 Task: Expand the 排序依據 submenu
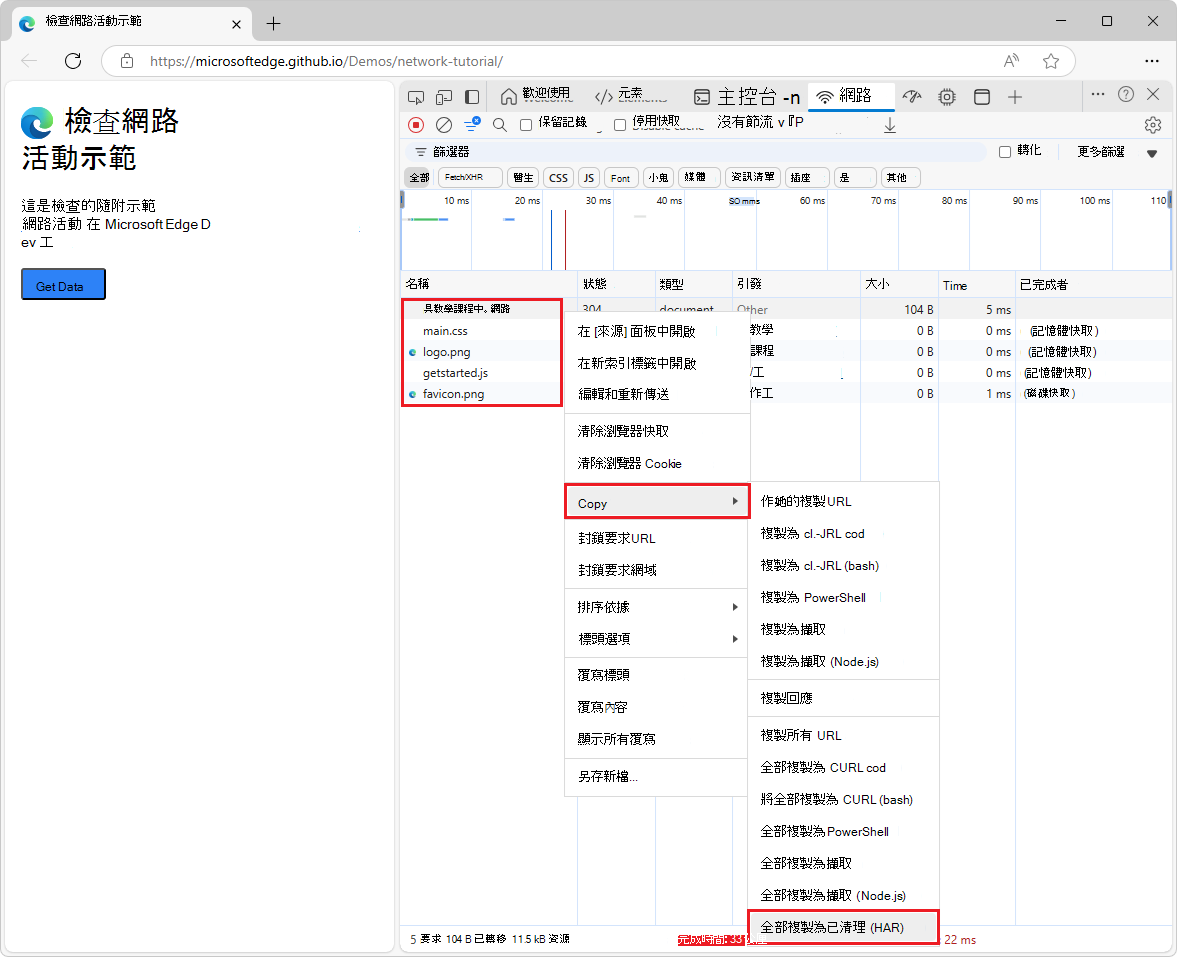coord(640,606)
